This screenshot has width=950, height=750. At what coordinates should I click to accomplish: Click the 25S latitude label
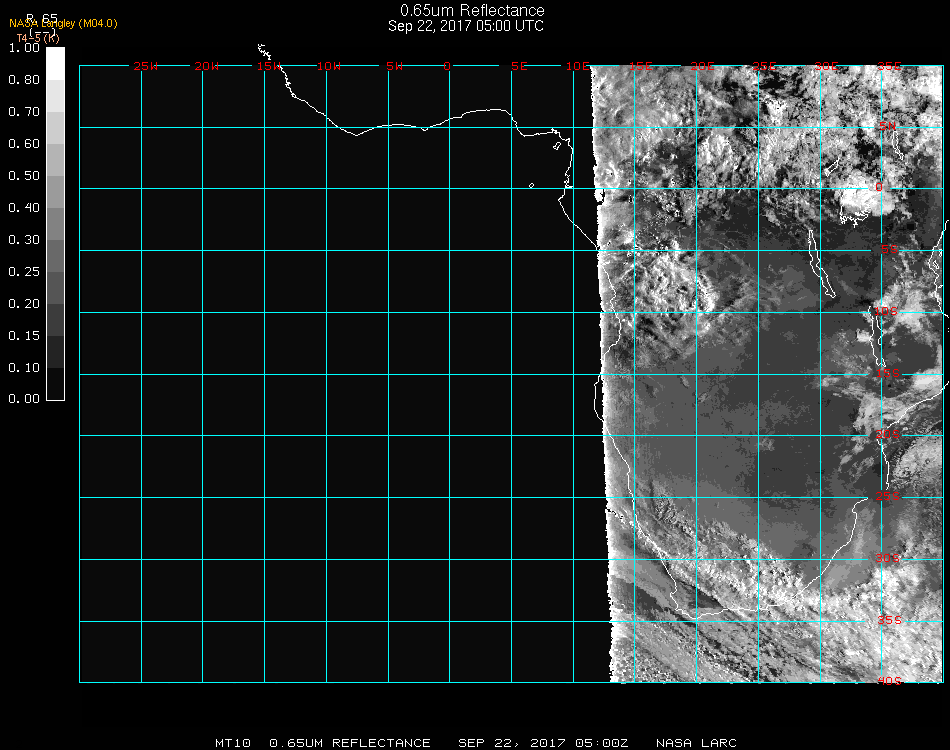[888, 496]
